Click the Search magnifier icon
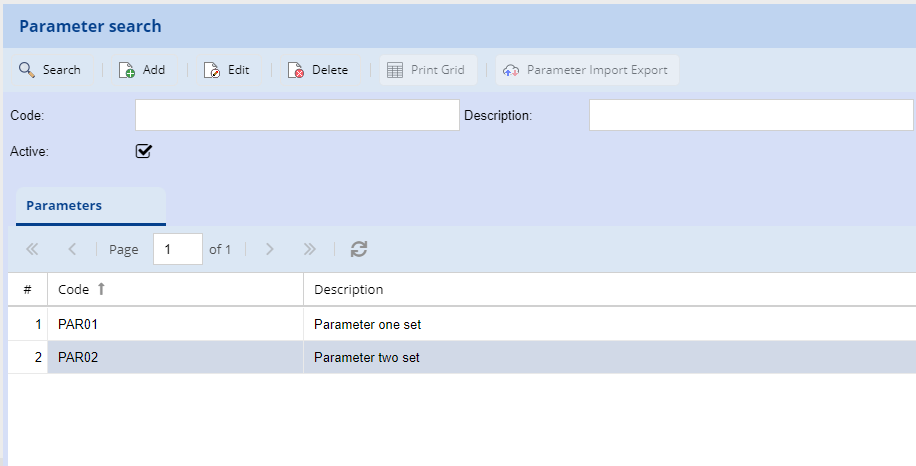This screenshot has height=466, width=916. click(27, 70)
